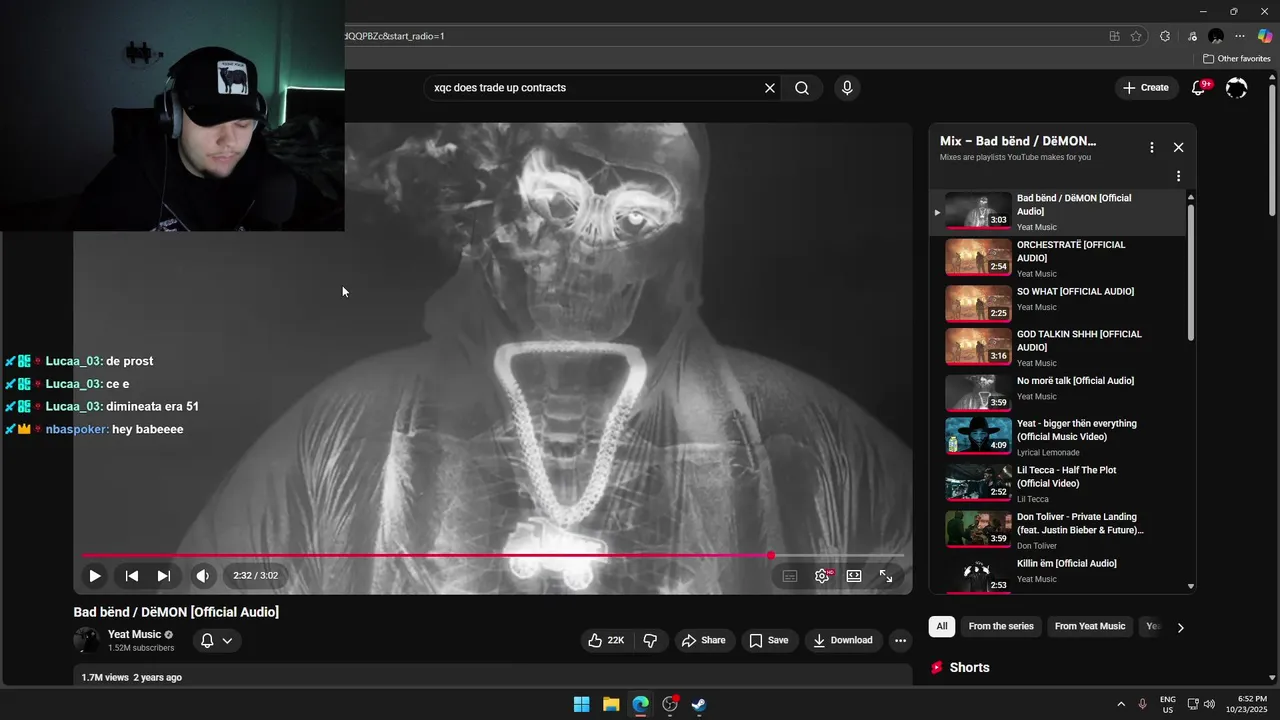1280x720 pixels.
Task: Open Yeat Music channel avatar
Action: coord(87,641)
